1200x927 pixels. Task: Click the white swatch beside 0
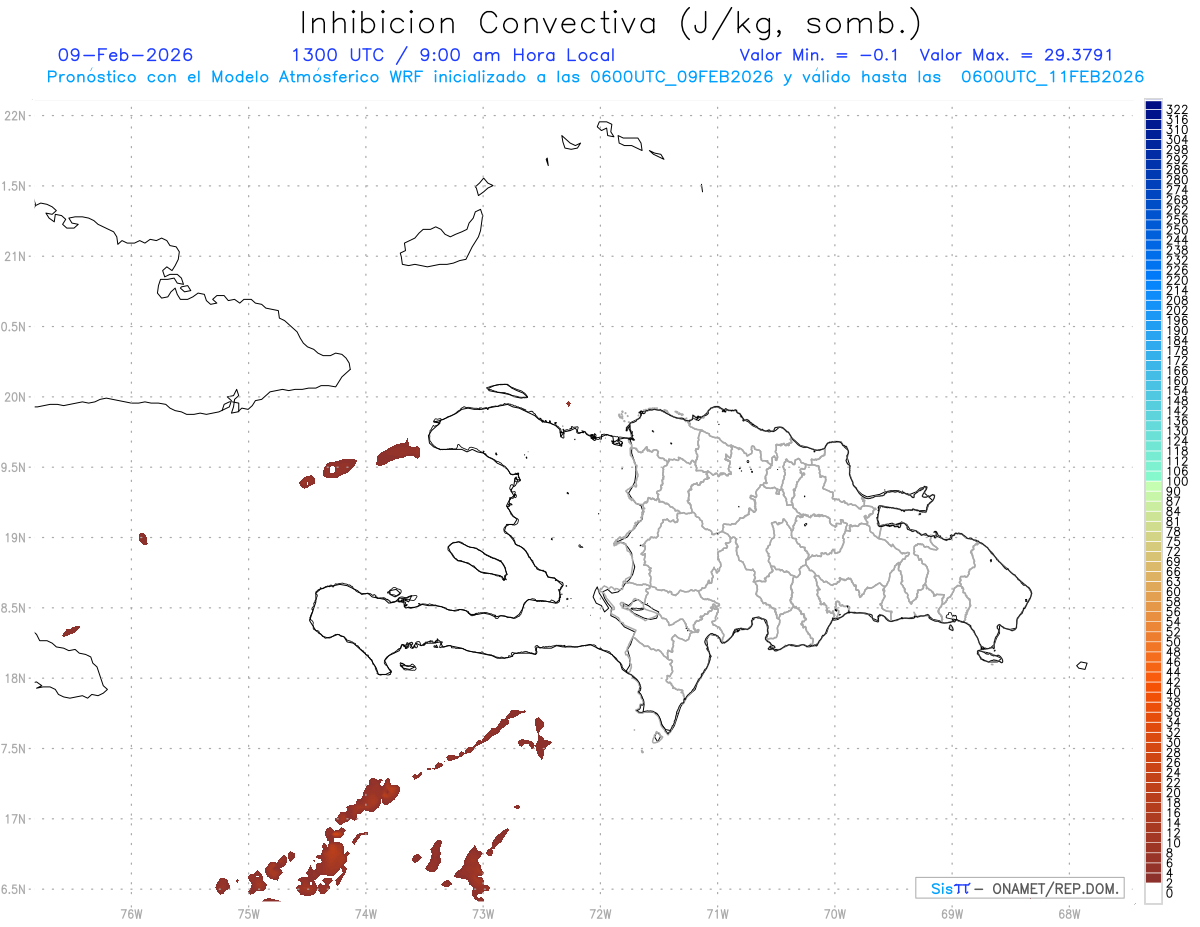[x=1153, y=895]
